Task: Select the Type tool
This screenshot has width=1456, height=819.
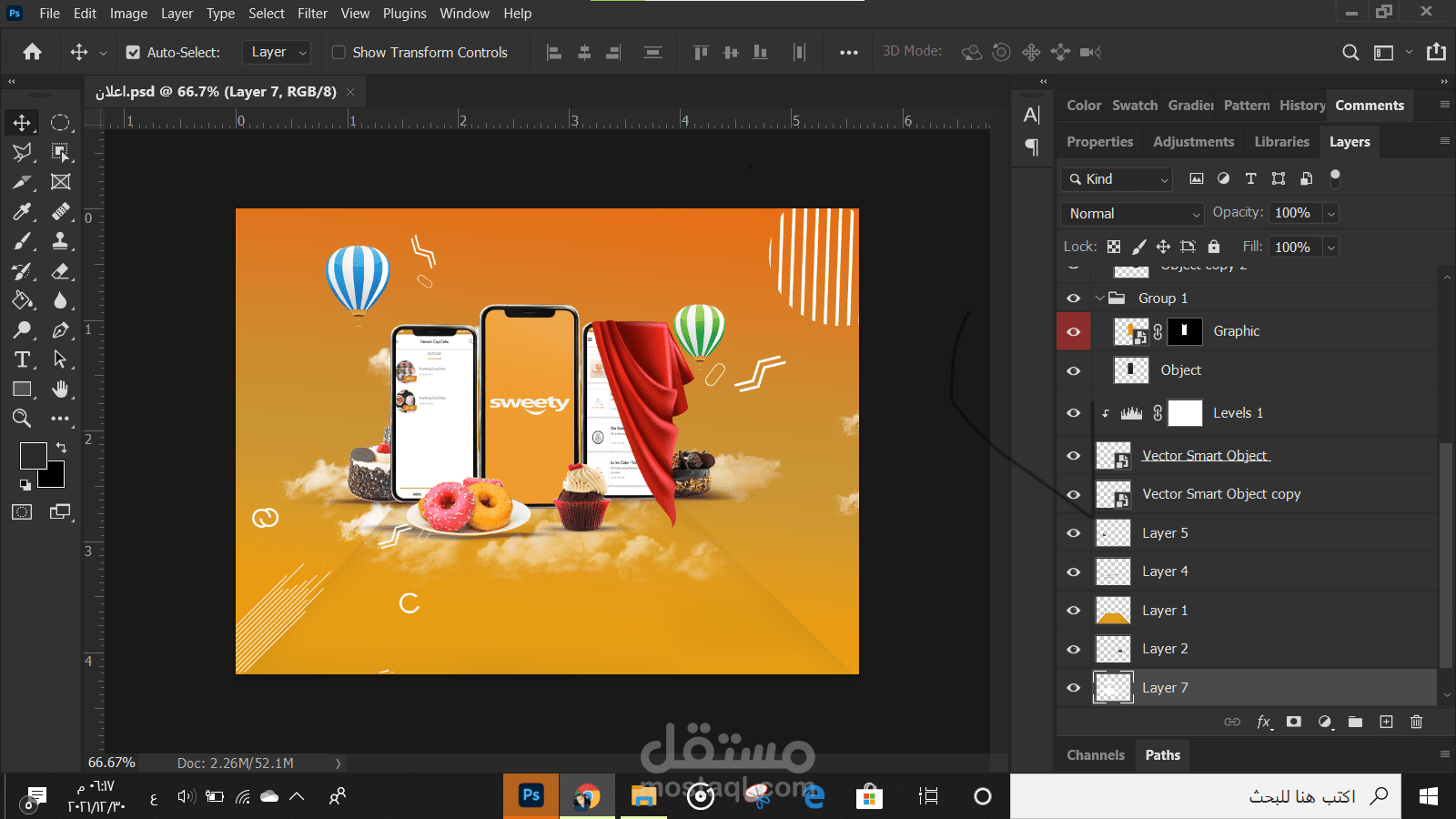Action: coord(22,359)
